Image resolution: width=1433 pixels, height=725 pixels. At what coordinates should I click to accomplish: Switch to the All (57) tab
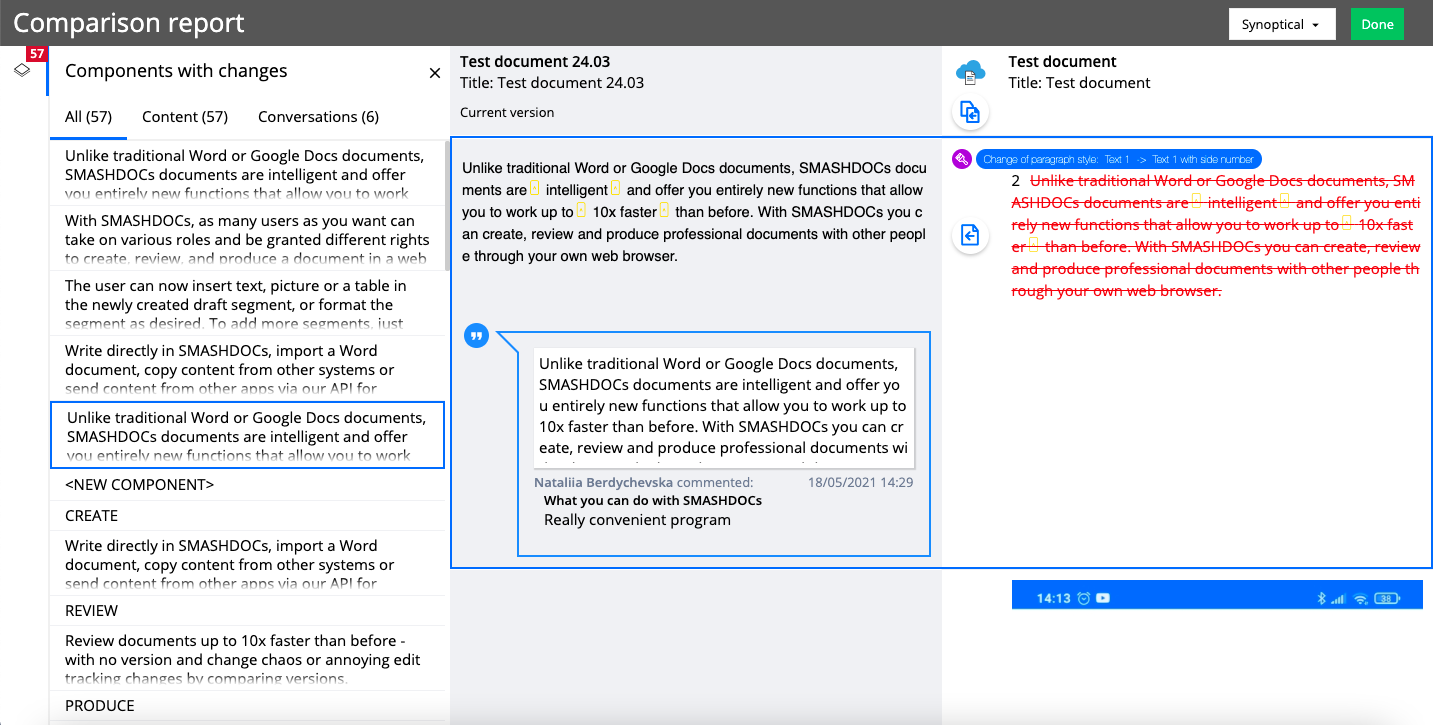[88, 117]
